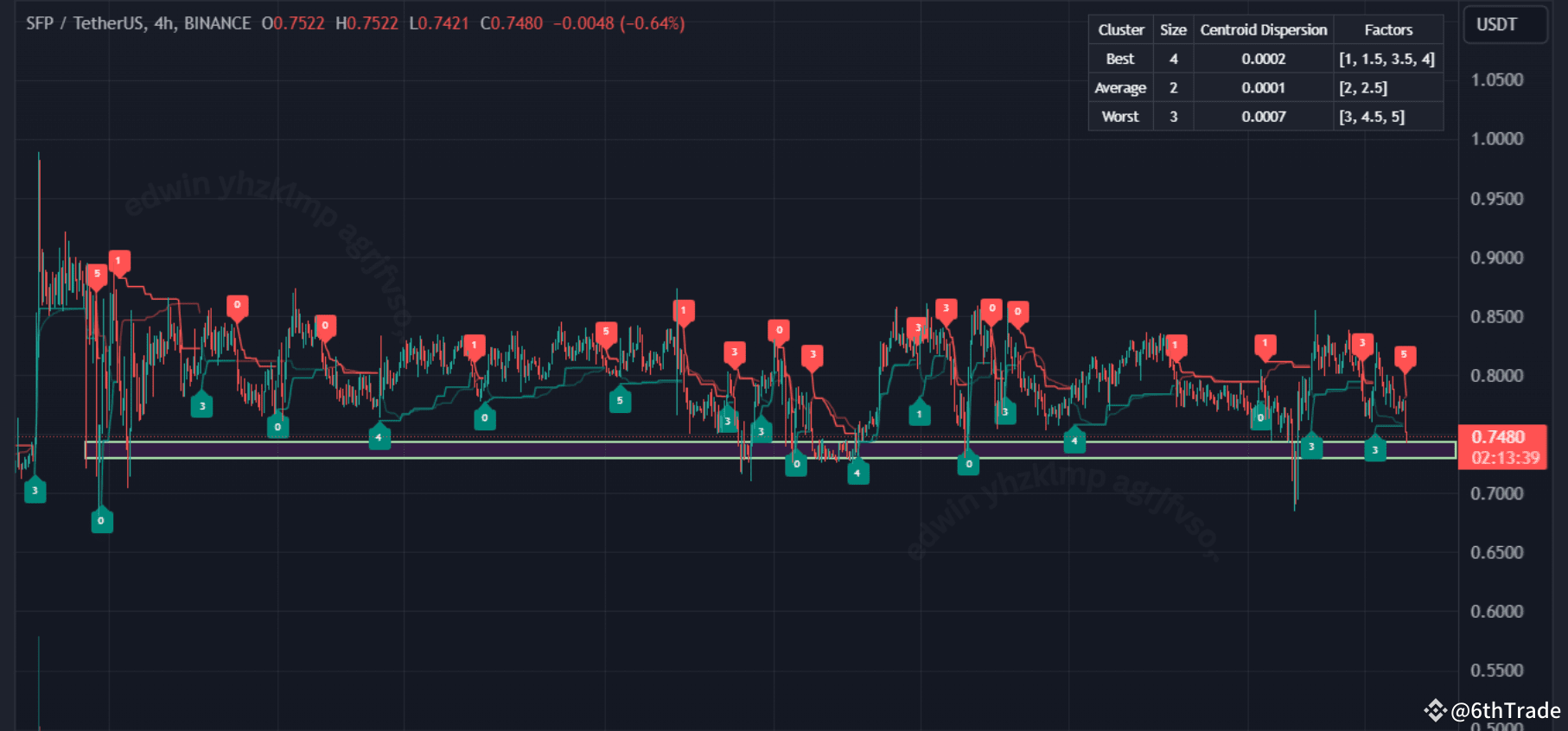Click the 0.8500 price axis label
The height and width of the screenshot is (731, 1568).
pos(1497,317)
